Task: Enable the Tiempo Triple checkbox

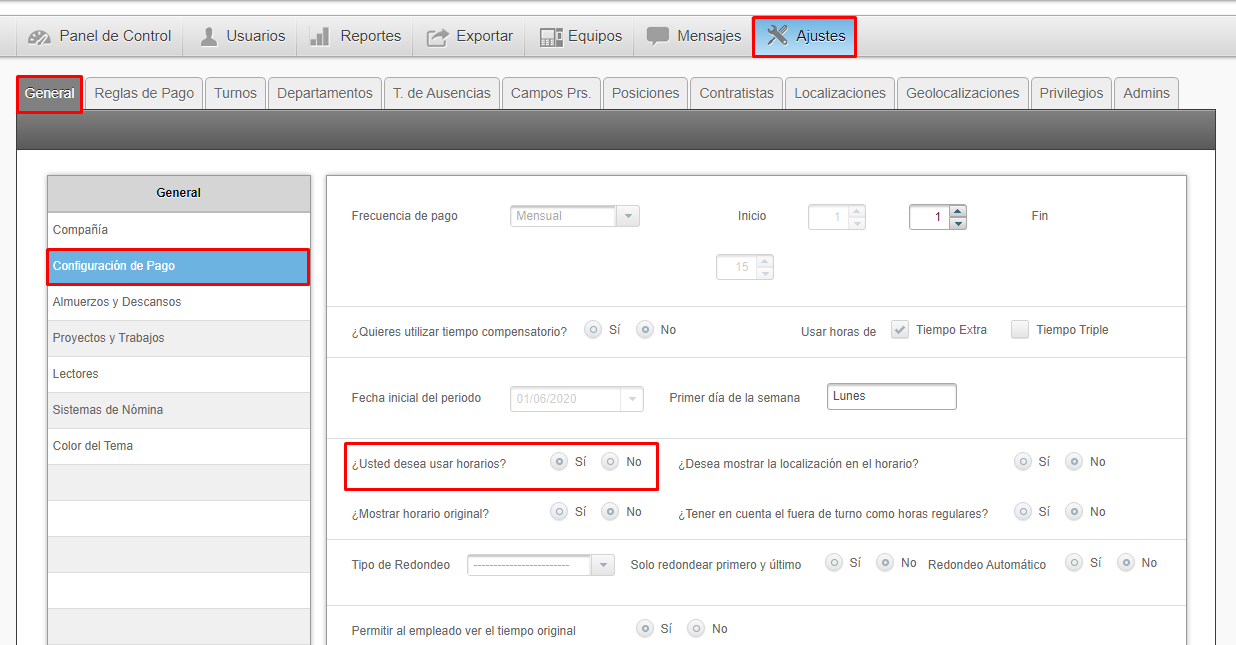Action: pos(1020,330)
